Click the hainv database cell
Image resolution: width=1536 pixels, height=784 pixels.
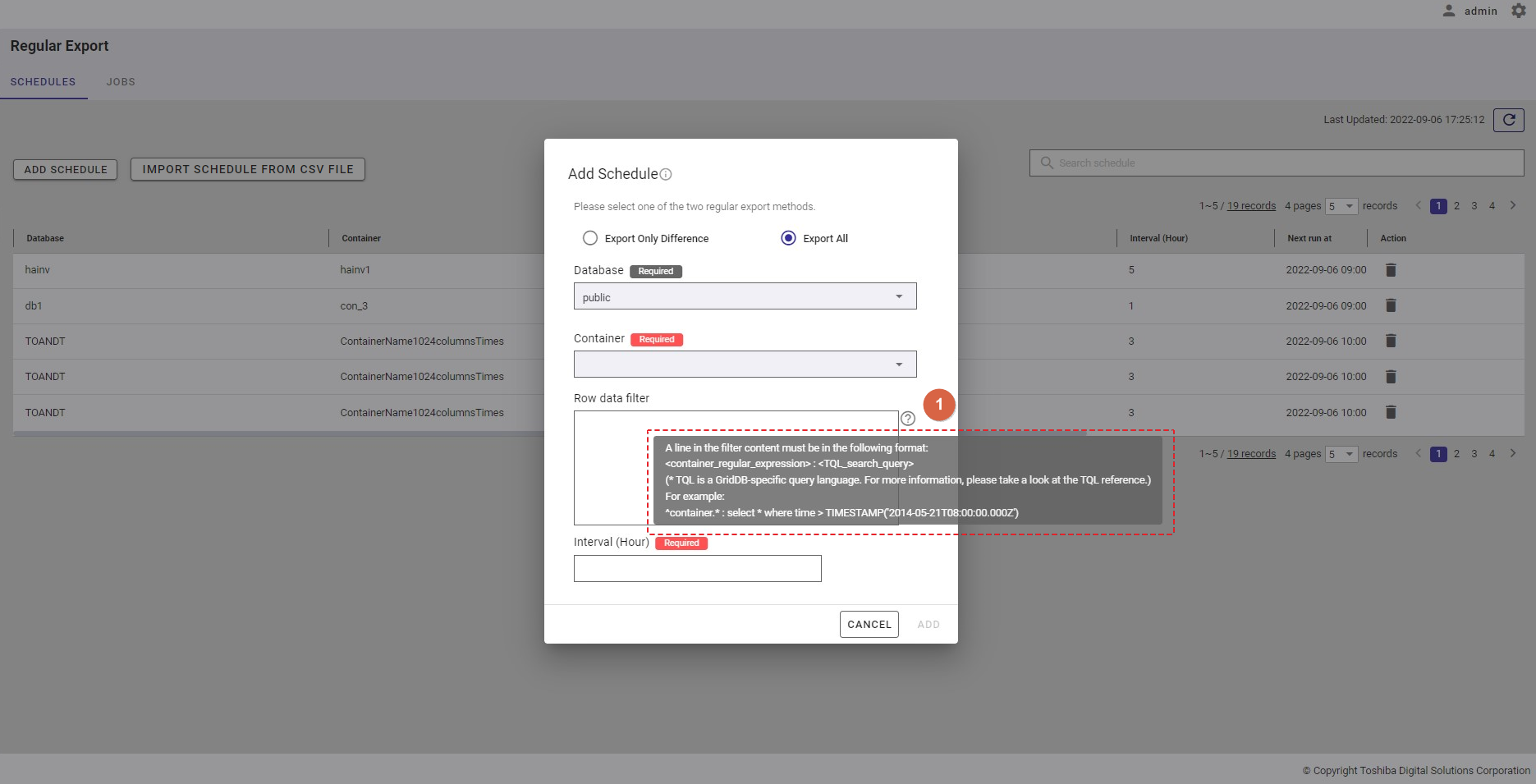point(38,269)
